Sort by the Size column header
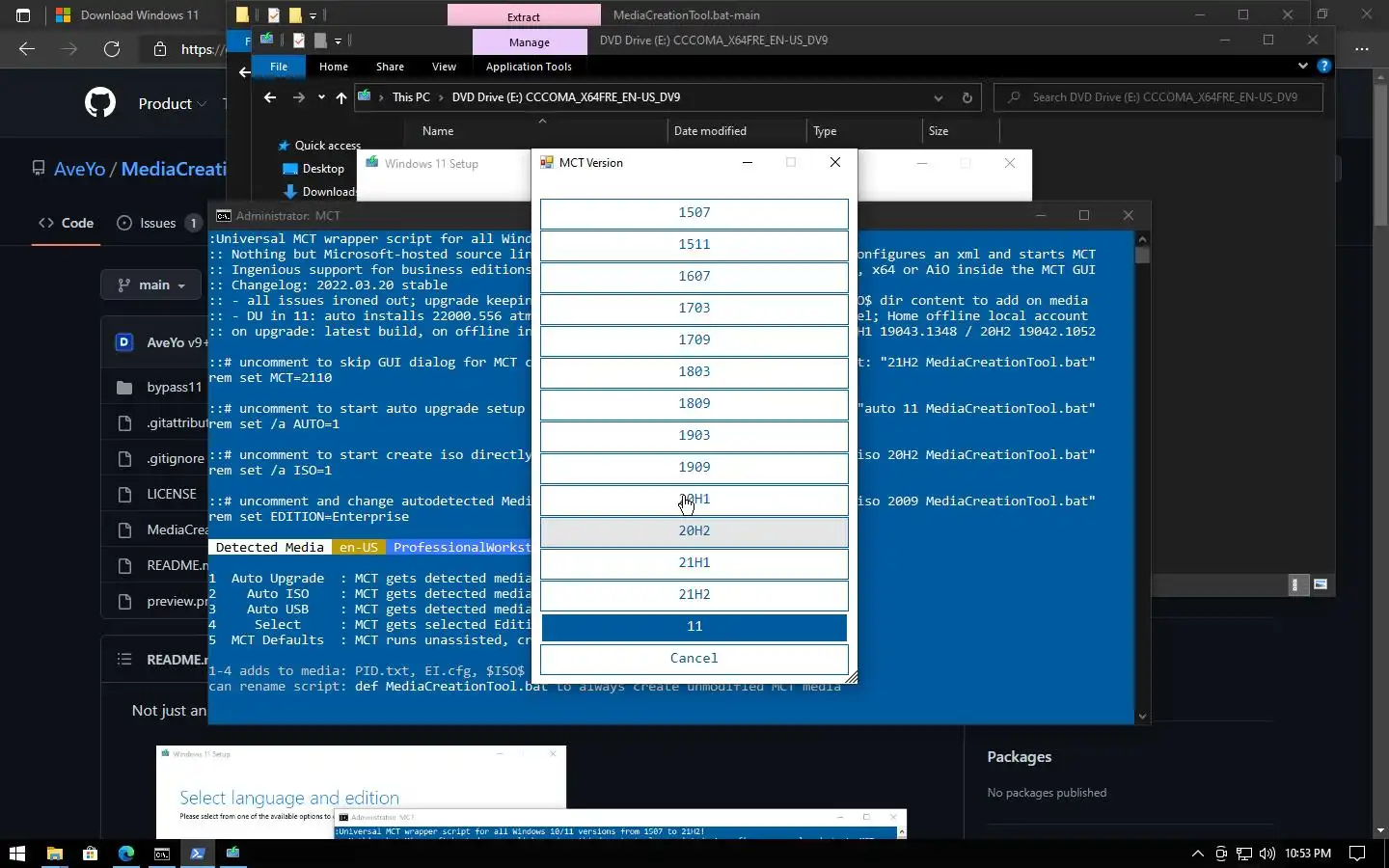1389x868 pixels. click(939, 131)
